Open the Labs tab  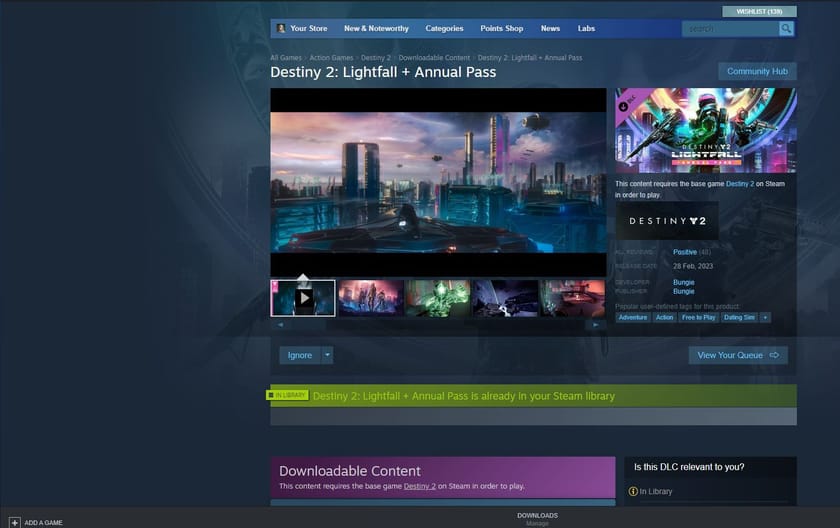(586, 29)
